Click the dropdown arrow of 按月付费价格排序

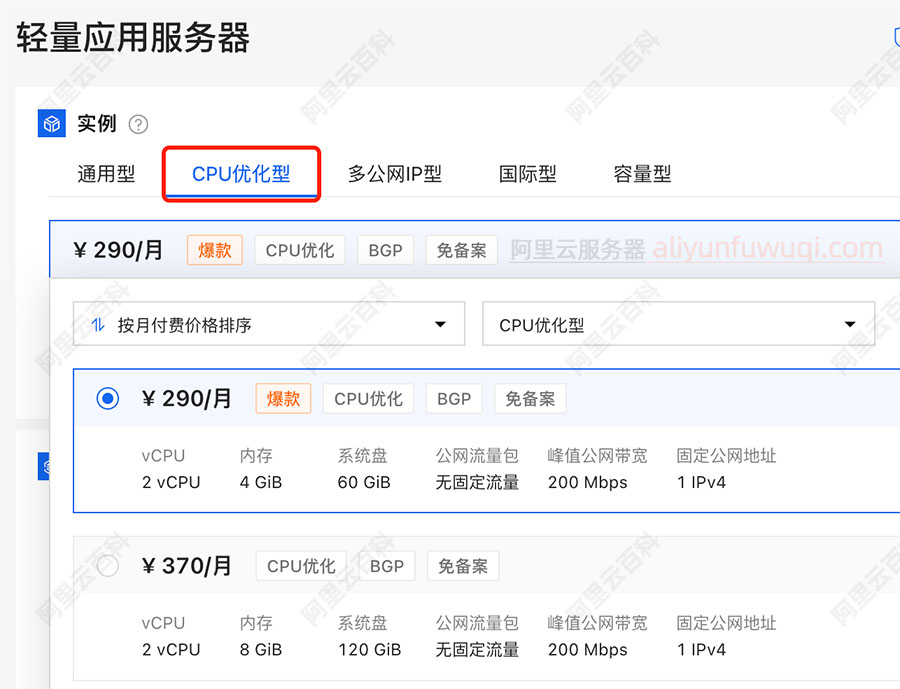[440, 324]
